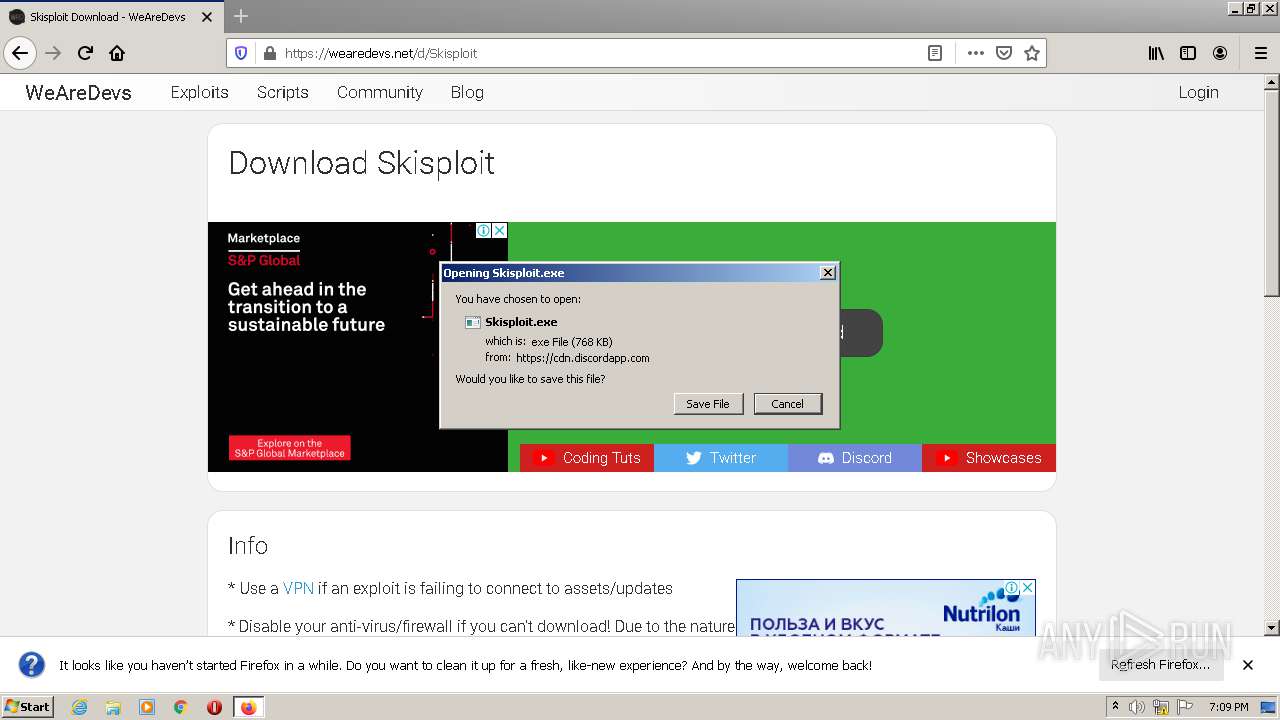This screenshot has height=720, width=1280.
Task: Open the Exploits menu item
Action: [x=199, y=92]
